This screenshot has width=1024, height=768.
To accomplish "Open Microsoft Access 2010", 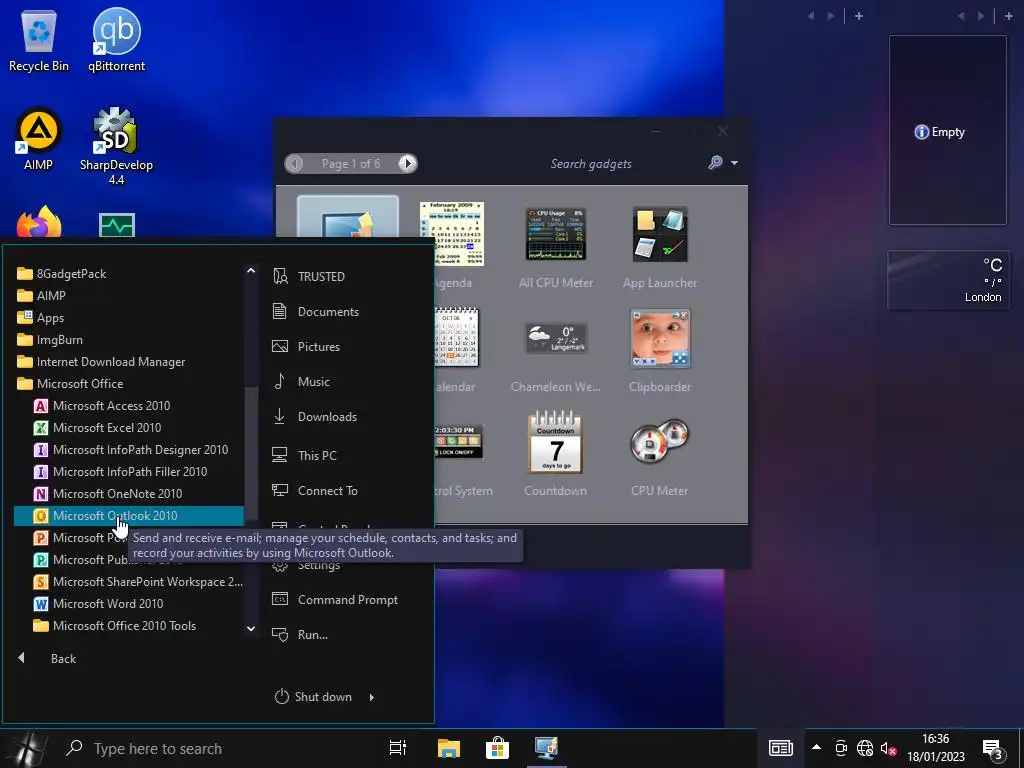I will pos(111,406).
